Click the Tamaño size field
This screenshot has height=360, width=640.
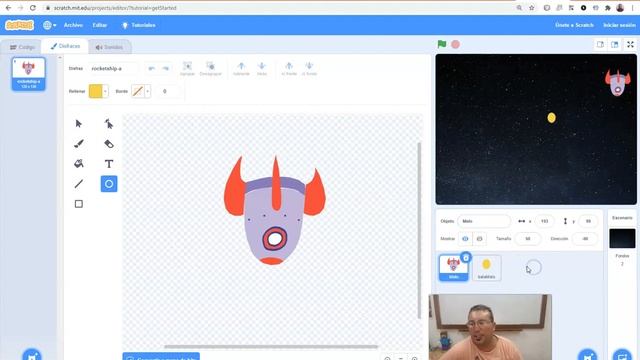[x=528, y=239]
